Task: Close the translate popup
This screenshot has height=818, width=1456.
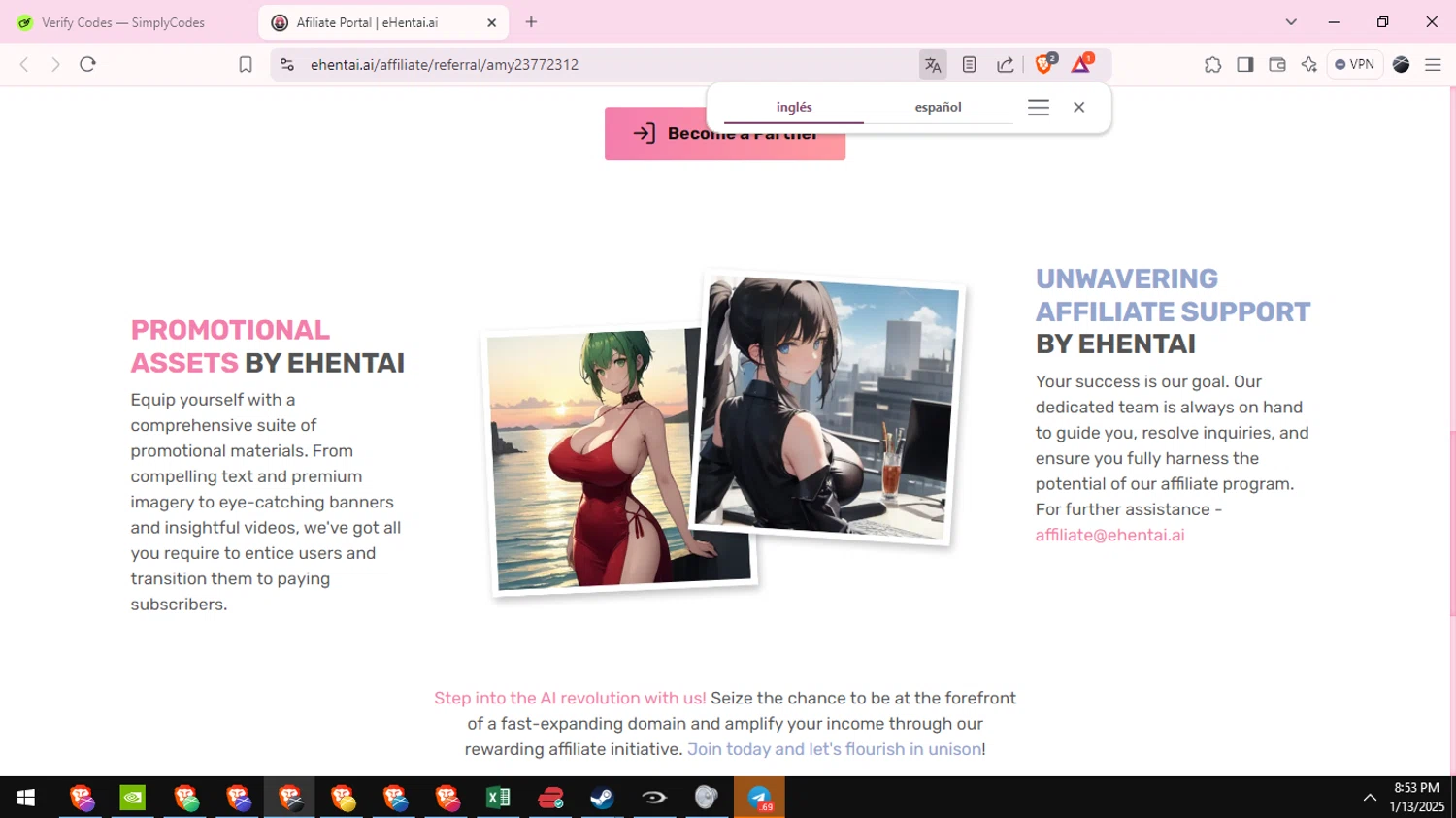Action: tap(1079, 108)
